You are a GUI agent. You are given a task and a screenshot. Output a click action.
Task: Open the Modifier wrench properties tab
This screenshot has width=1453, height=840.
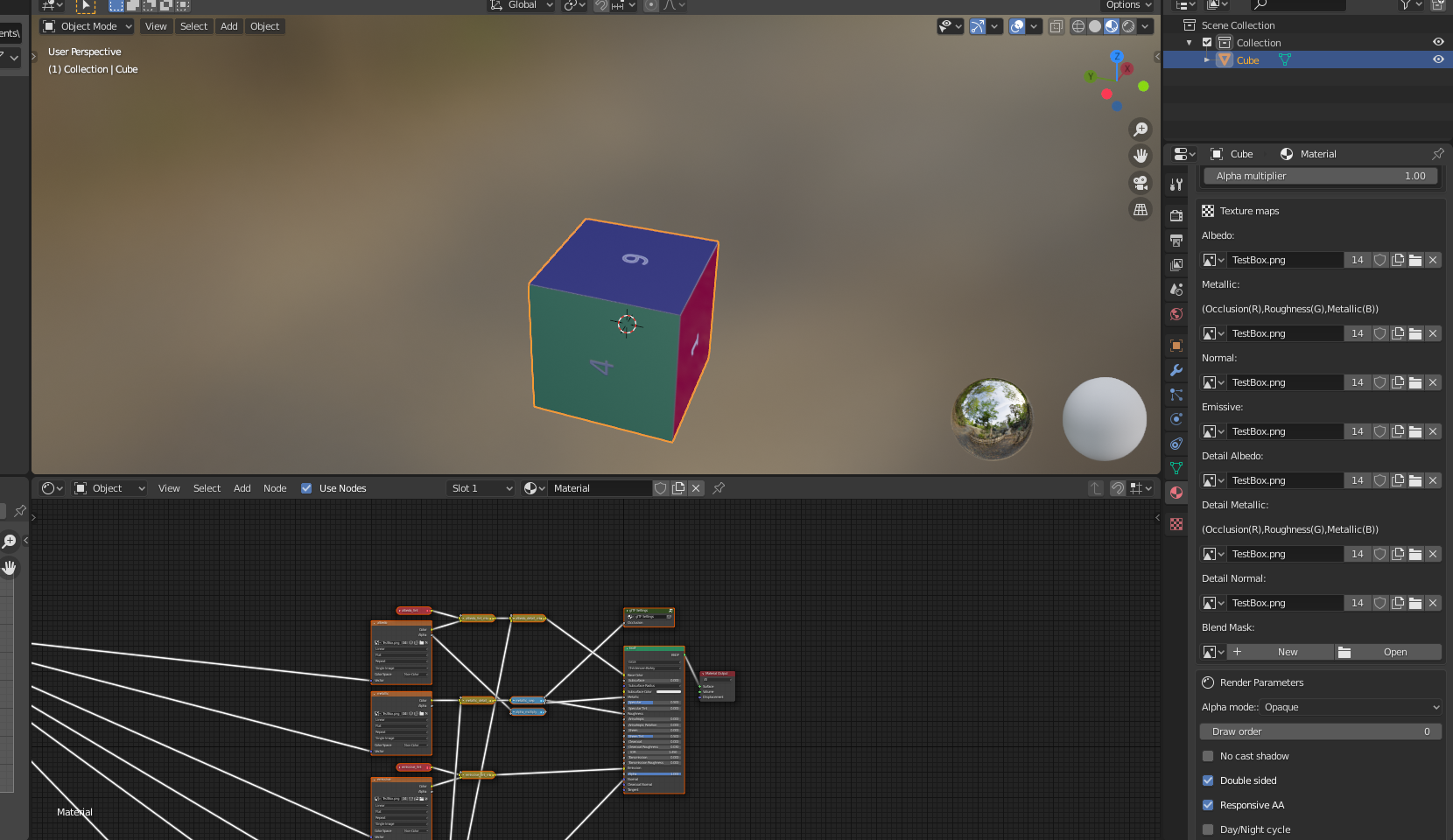click(x=1176, y=370)
